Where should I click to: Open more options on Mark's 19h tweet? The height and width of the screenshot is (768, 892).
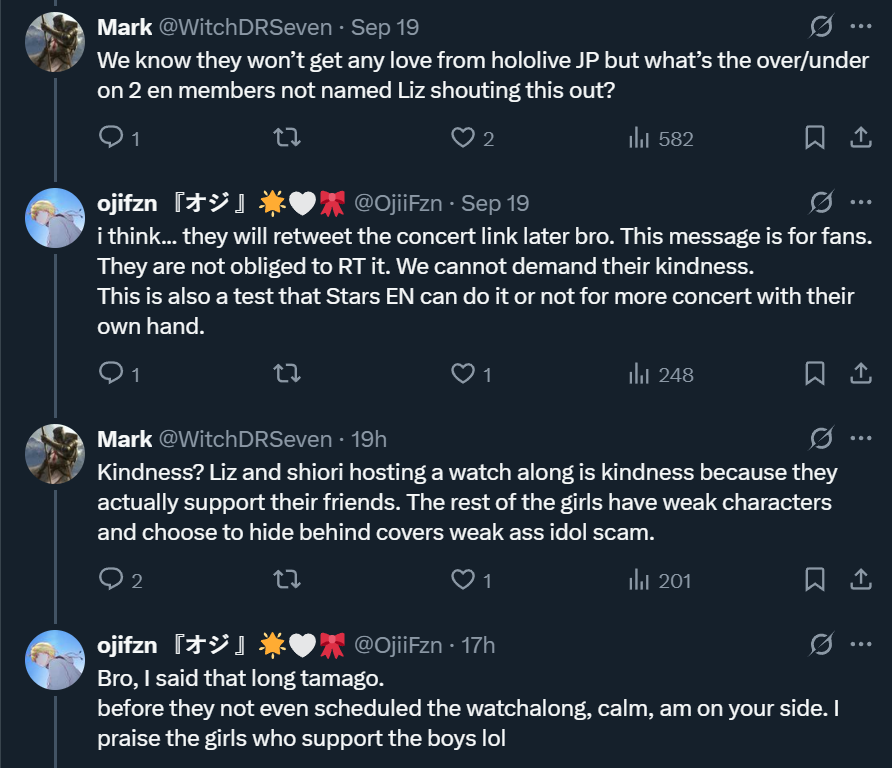coord(860,439)
